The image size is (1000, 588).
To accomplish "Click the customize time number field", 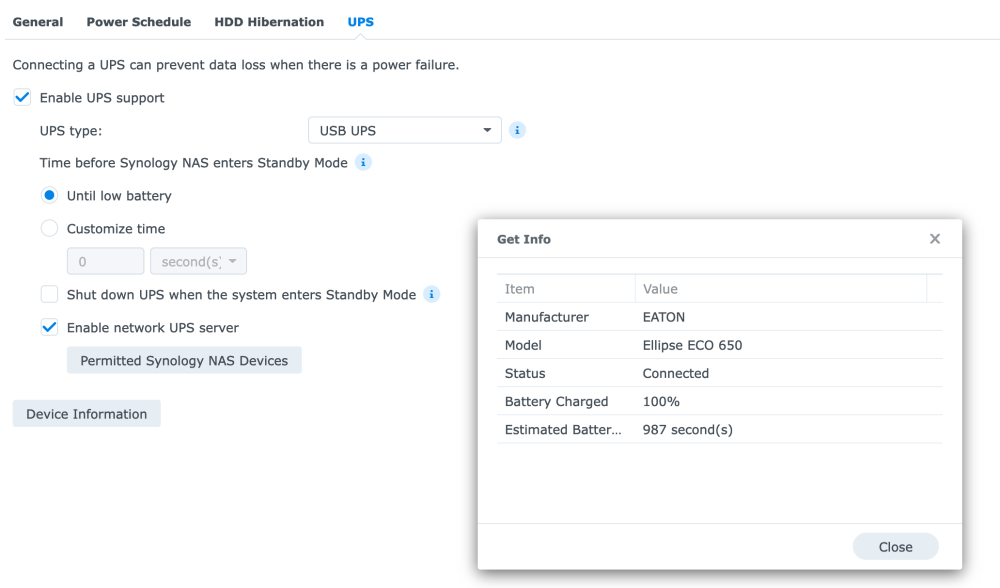I will (x=105, y=262).
